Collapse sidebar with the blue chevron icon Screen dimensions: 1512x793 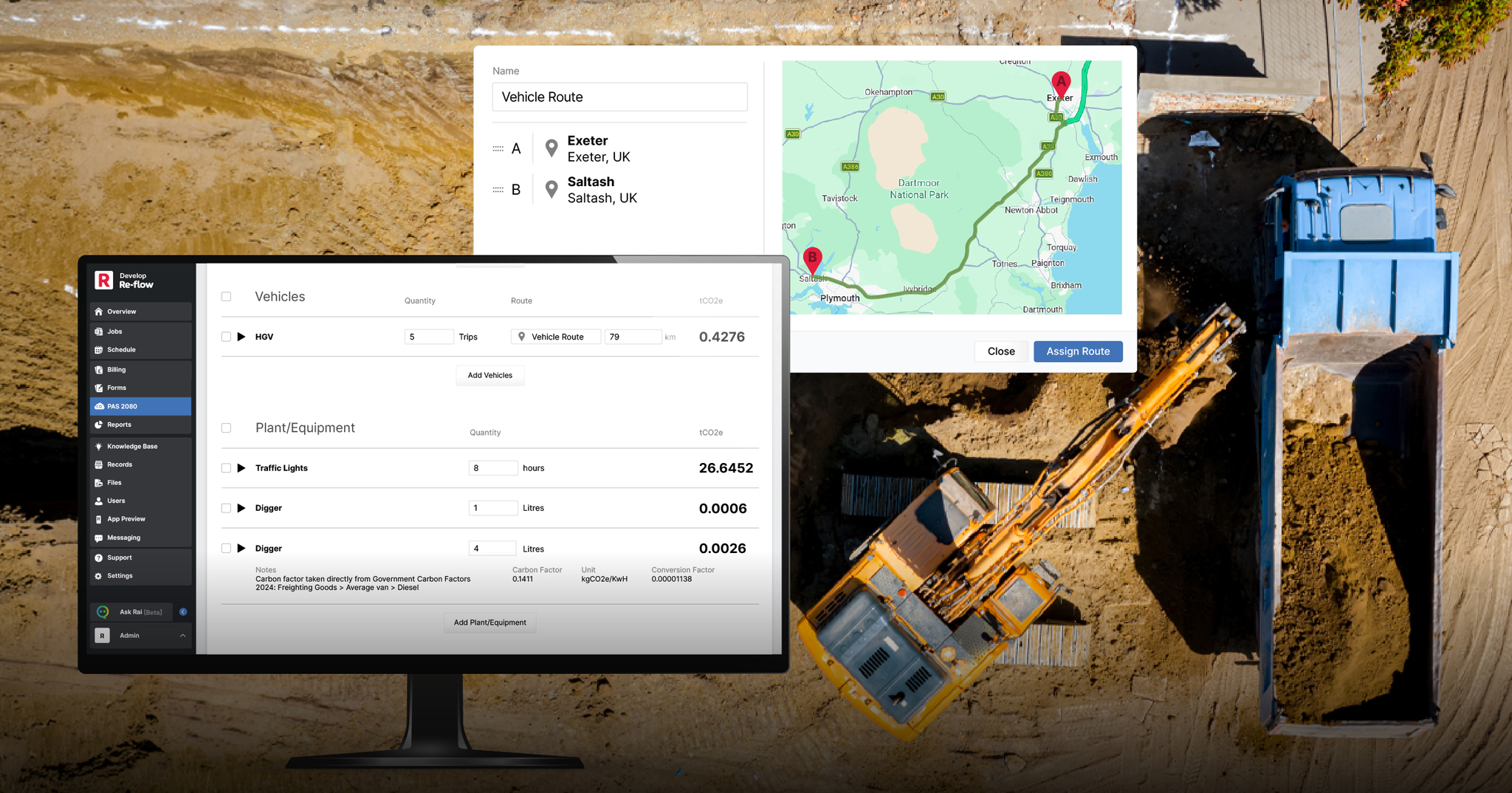pos(183,612)
